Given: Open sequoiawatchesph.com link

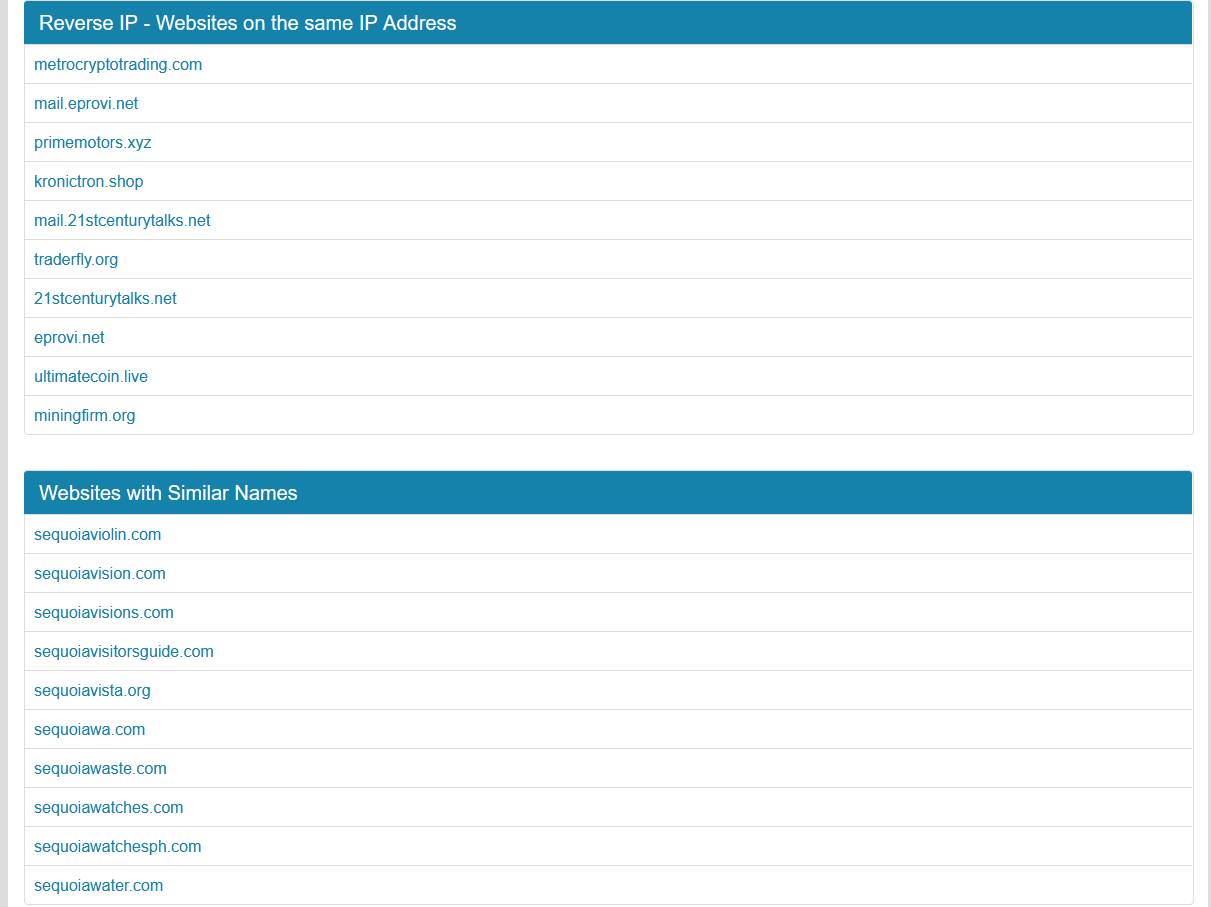Looking at the screenshot, I should [118, 846].
